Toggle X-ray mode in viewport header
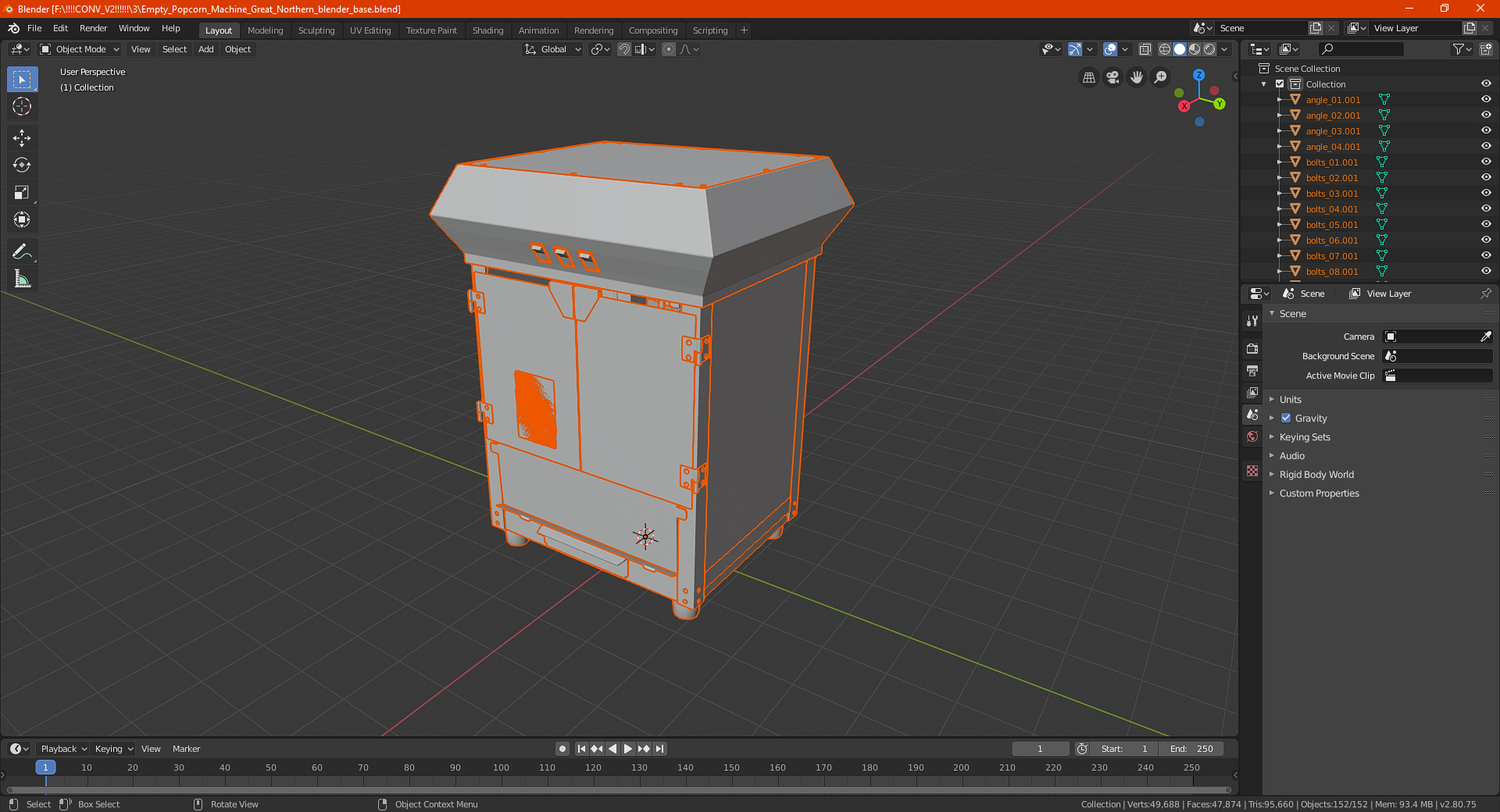The width and height of the screenshot is (1500, 812). [x=1145, y=49]
